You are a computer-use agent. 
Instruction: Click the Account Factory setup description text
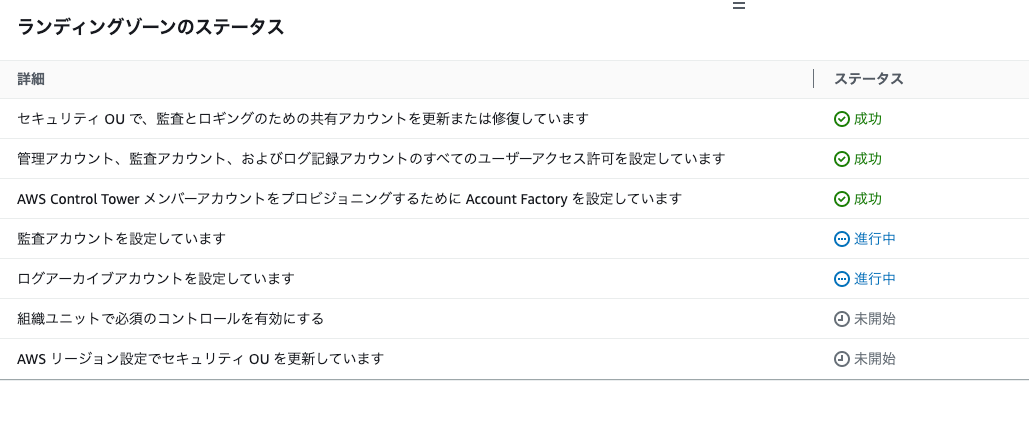[349, 199]
